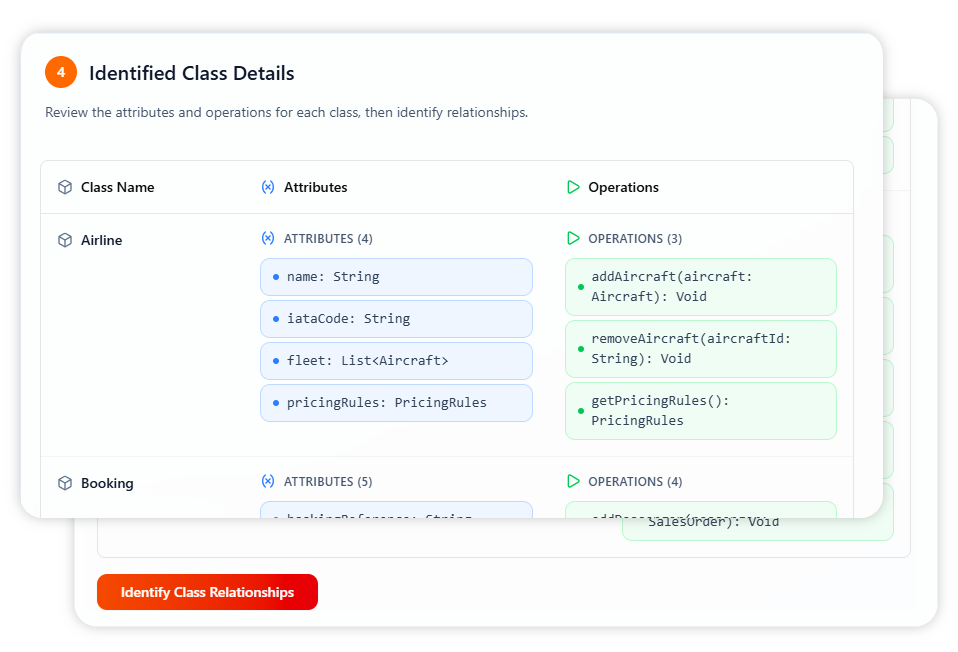The image size is (958, 652).
Task: Select the name: String attribute
Action: coord(396,277)
